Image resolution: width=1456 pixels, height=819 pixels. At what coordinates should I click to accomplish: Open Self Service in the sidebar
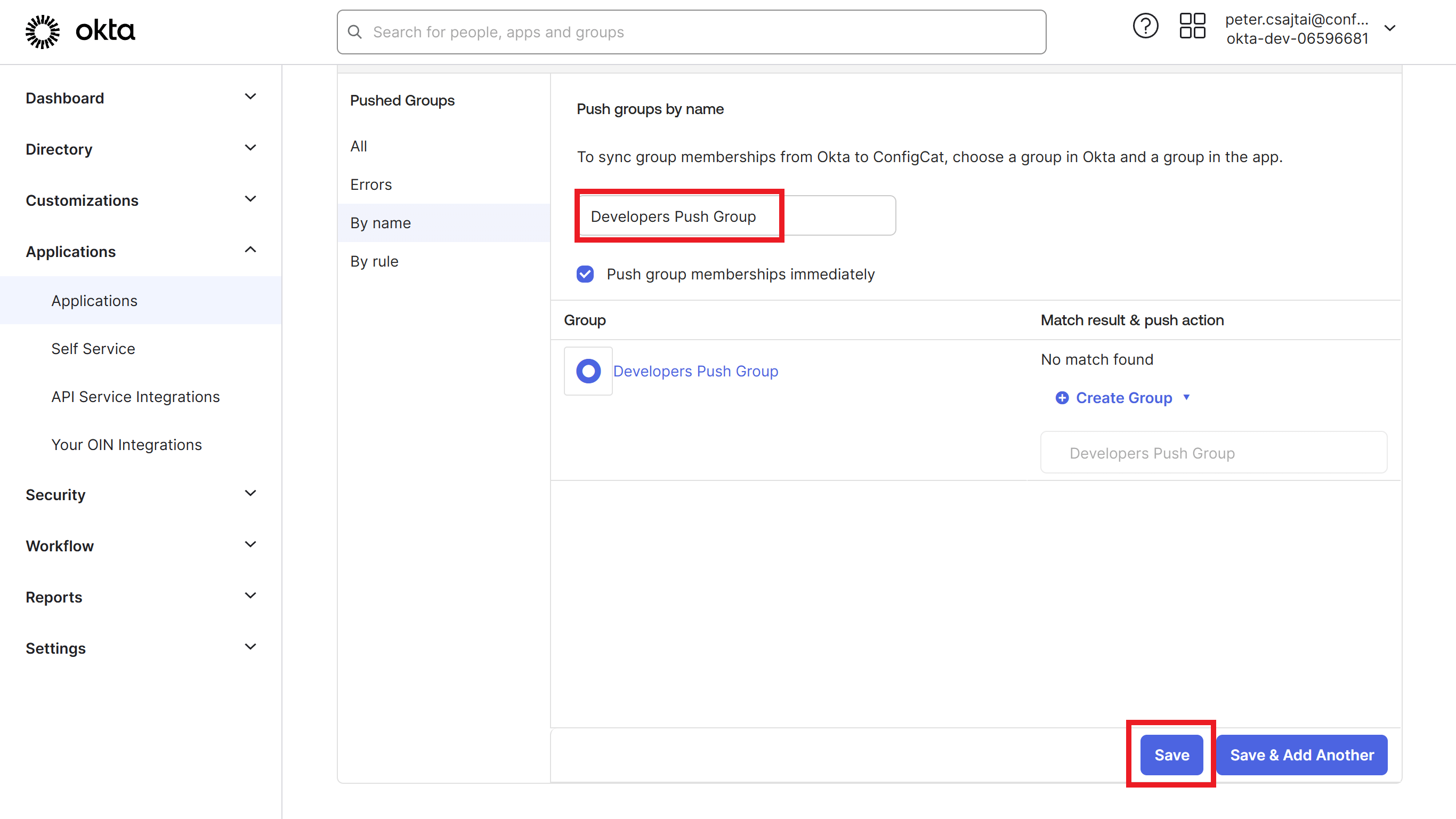click(x=93, y=348)
